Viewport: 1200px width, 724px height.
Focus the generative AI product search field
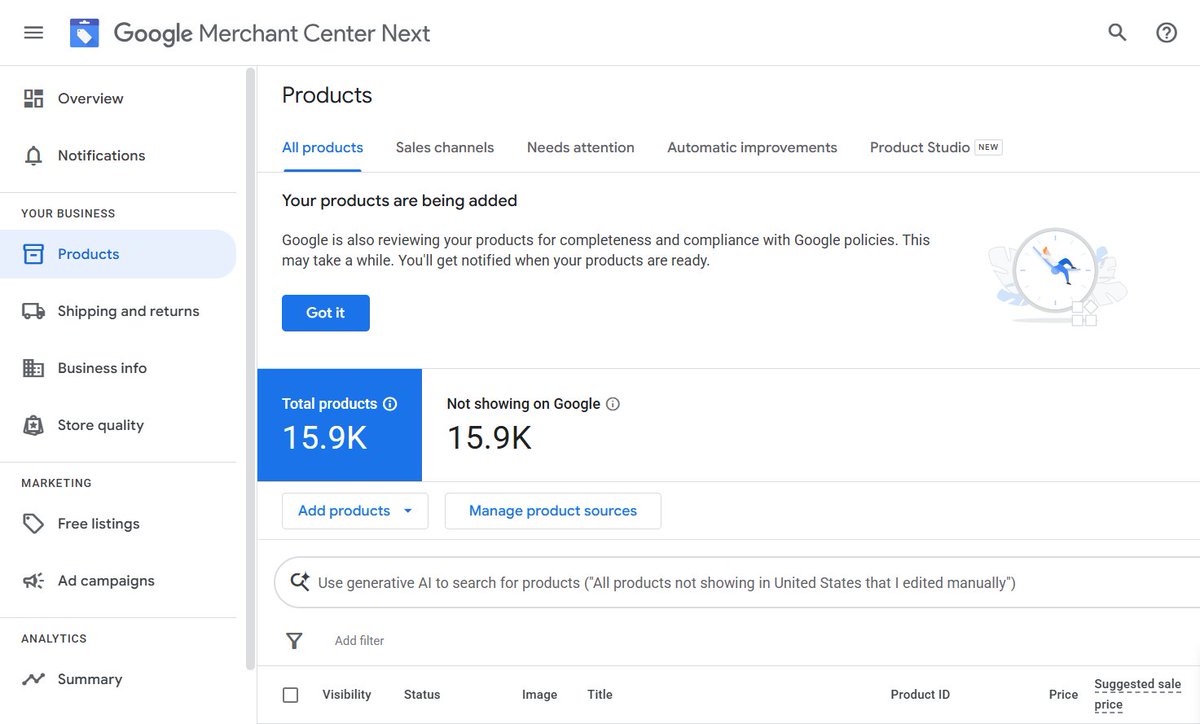pos(738,583)
